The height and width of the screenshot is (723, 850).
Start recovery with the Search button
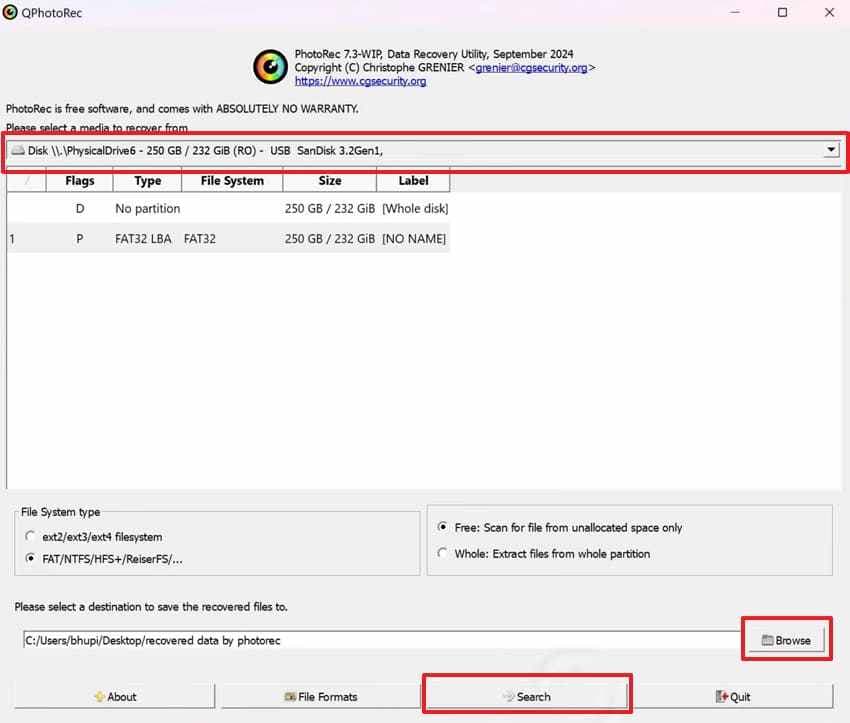tap(527, 696)
